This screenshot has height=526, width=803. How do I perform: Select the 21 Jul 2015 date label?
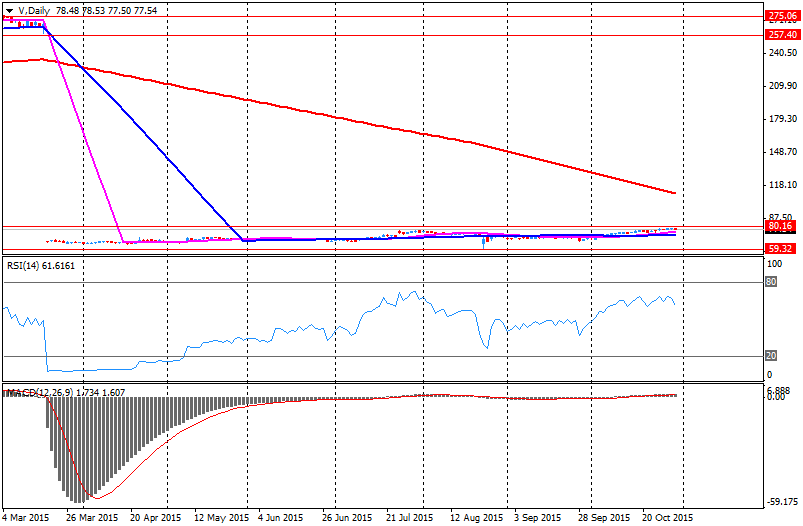point(410,518)
